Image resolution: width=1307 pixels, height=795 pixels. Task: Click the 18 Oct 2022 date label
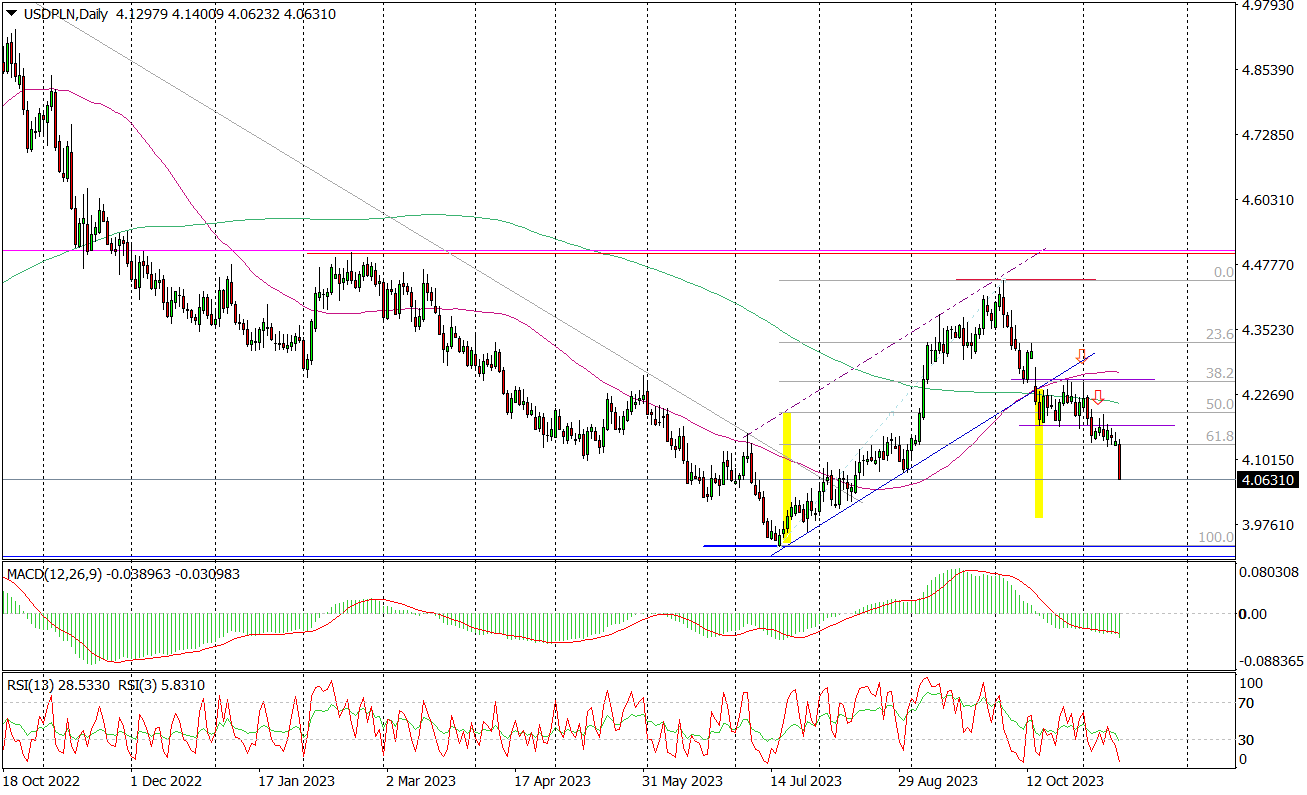pos(40,780)
